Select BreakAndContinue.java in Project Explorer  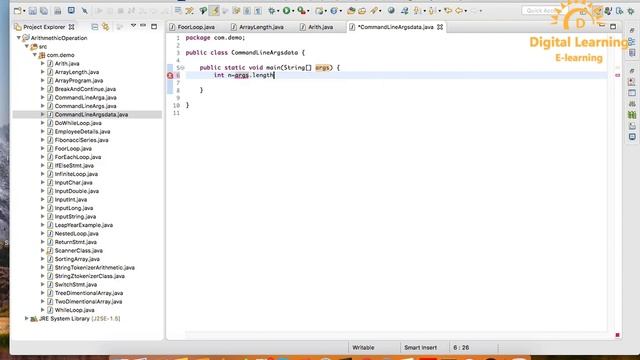click(x=85, y=89)
